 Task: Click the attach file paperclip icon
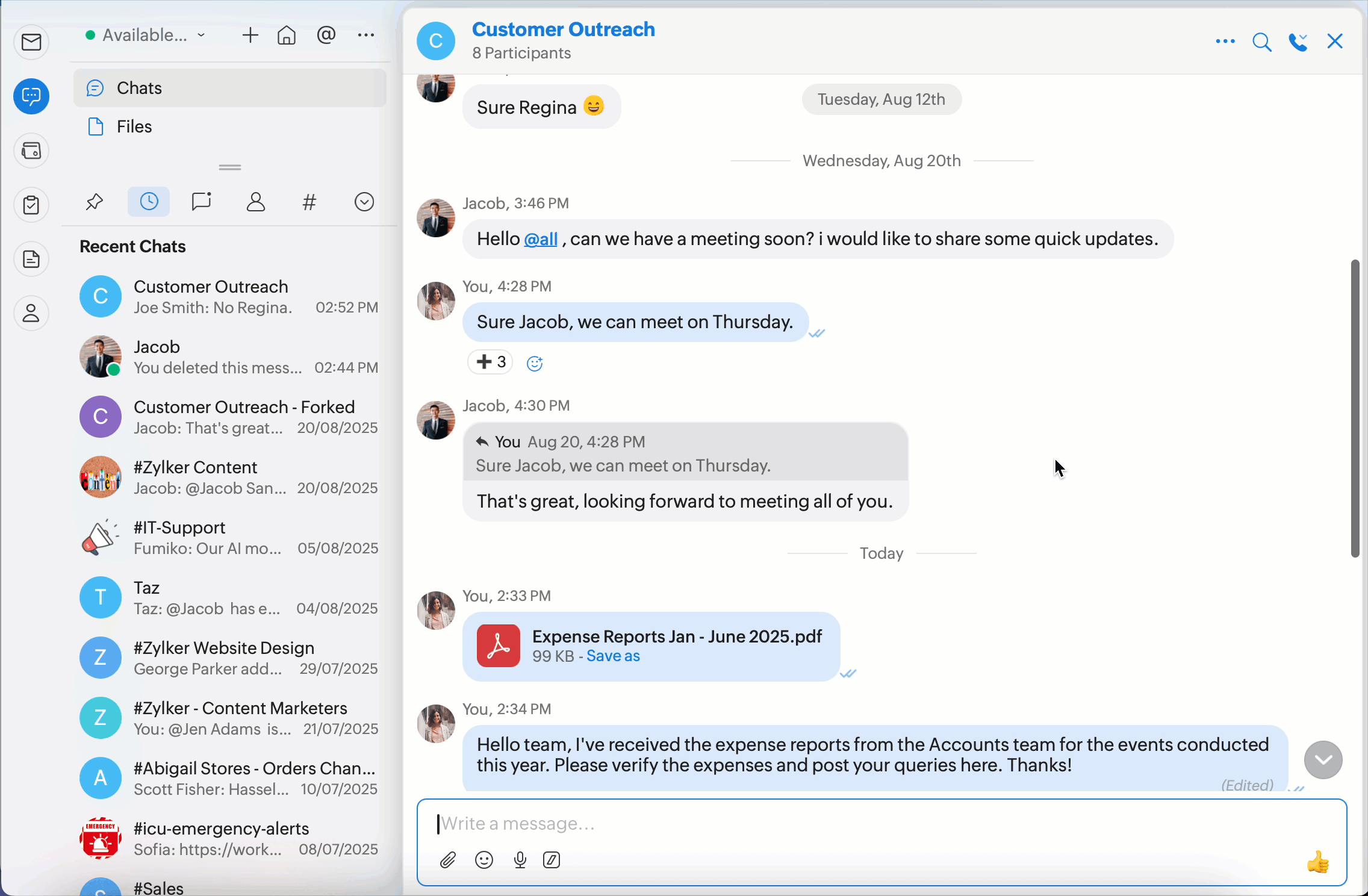coord(447,860)
